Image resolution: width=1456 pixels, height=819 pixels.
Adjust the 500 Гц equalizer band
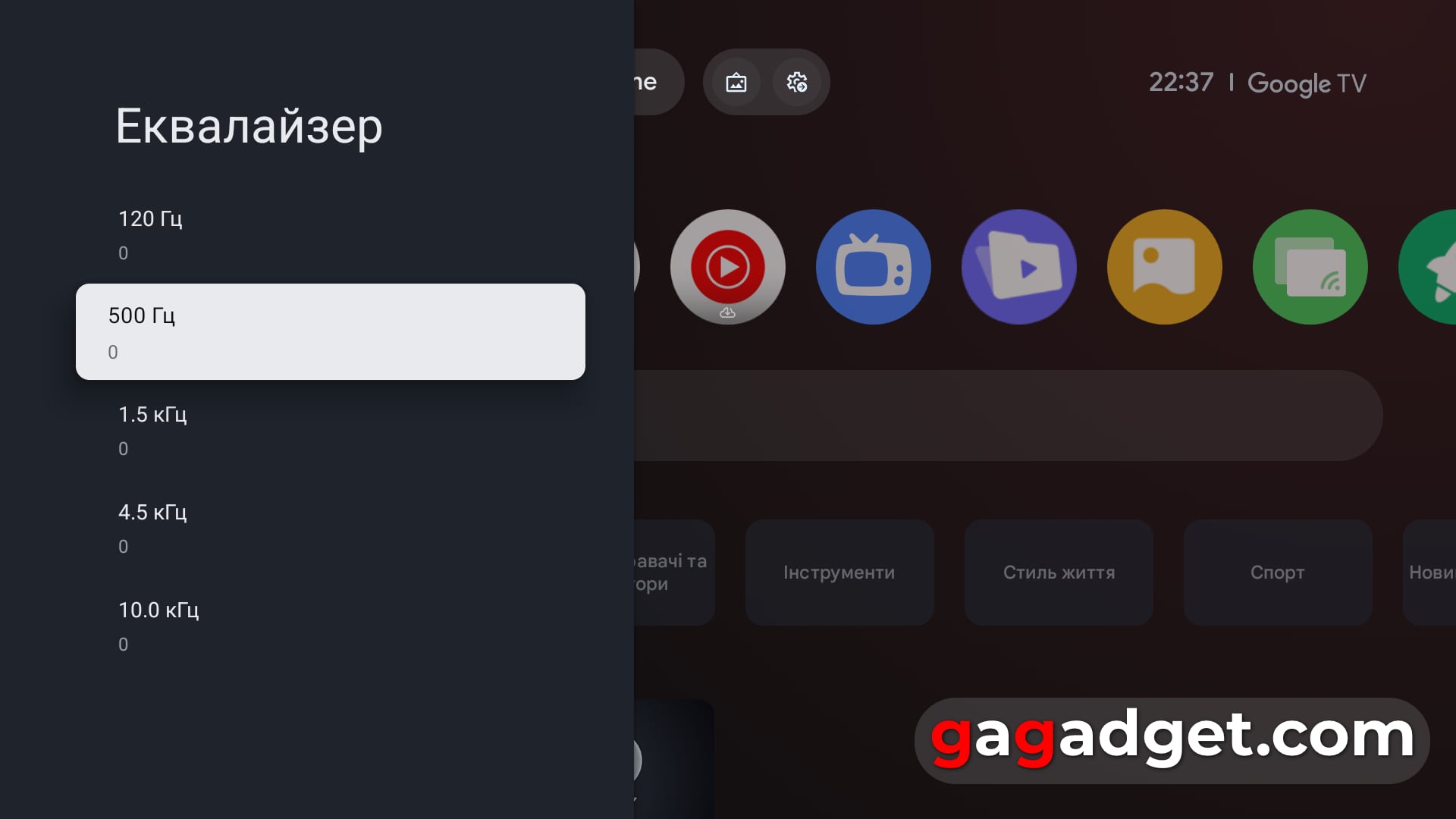click(331, 331)
